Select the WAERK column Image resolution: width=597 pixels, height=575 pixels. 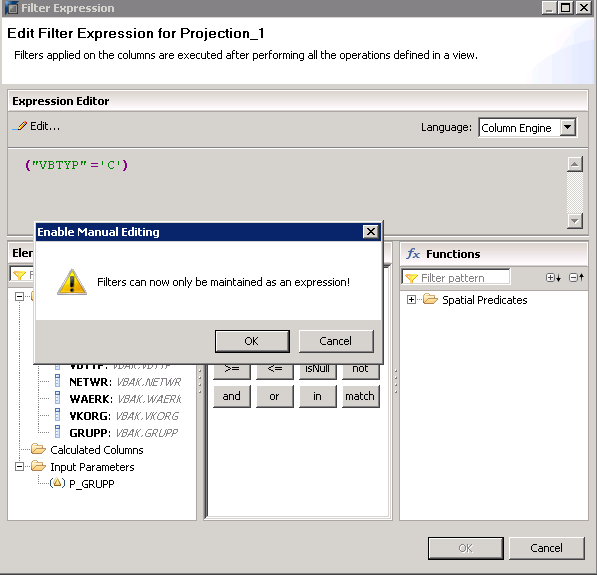[x=125, y=399]
